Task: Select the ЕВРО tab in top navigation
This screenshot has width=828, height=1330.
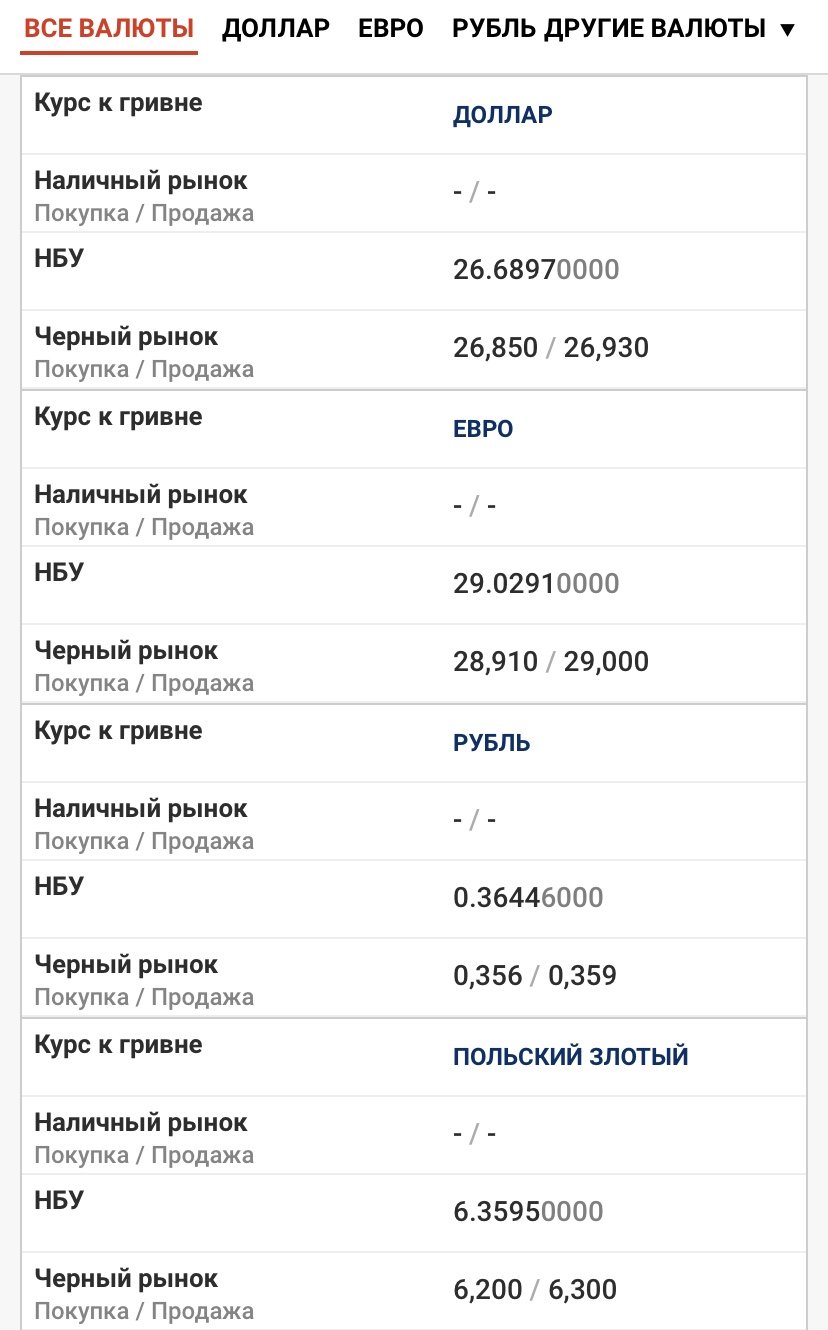Action: pos(391,28)
